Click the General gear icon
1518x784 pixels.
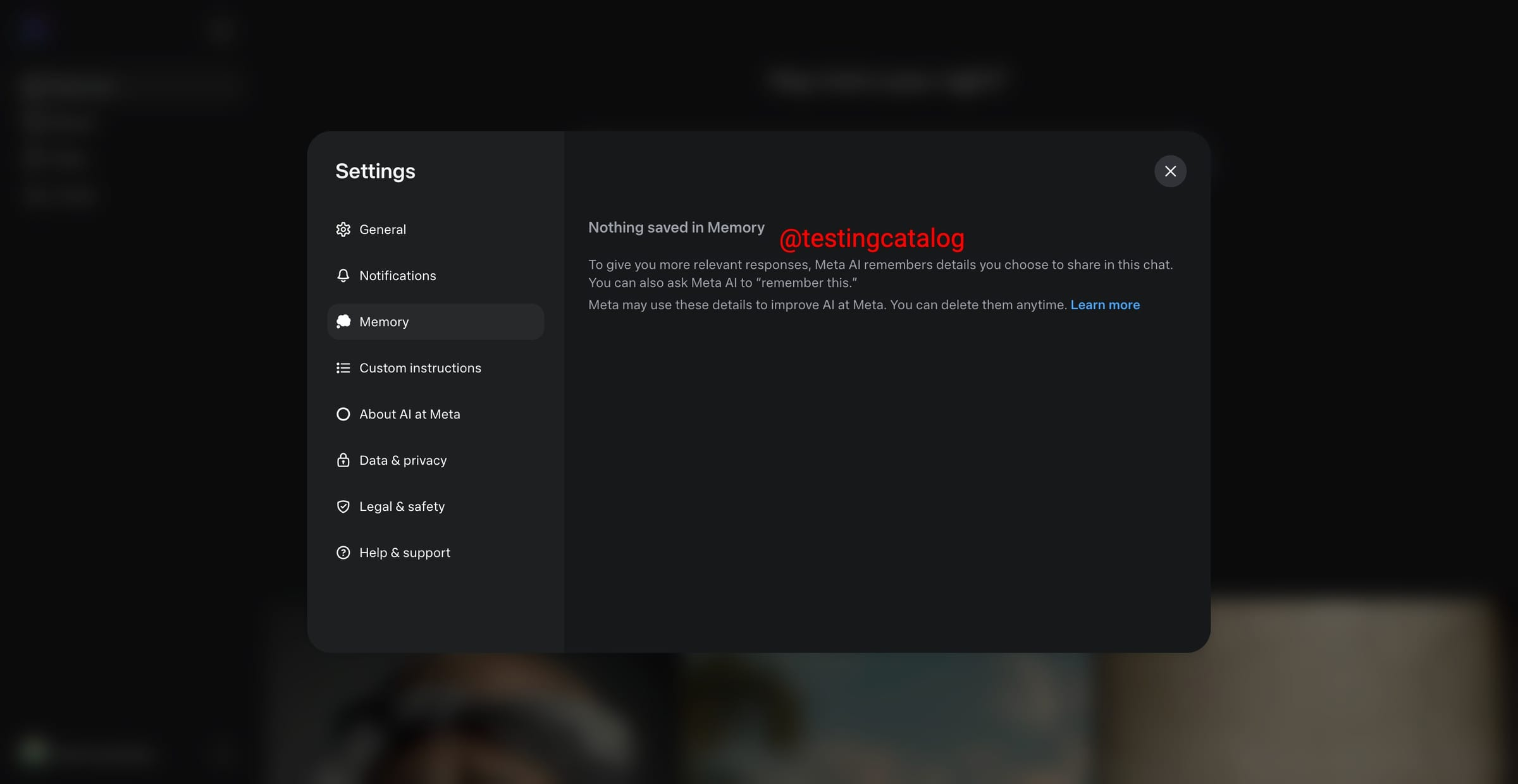coord(343,230)
